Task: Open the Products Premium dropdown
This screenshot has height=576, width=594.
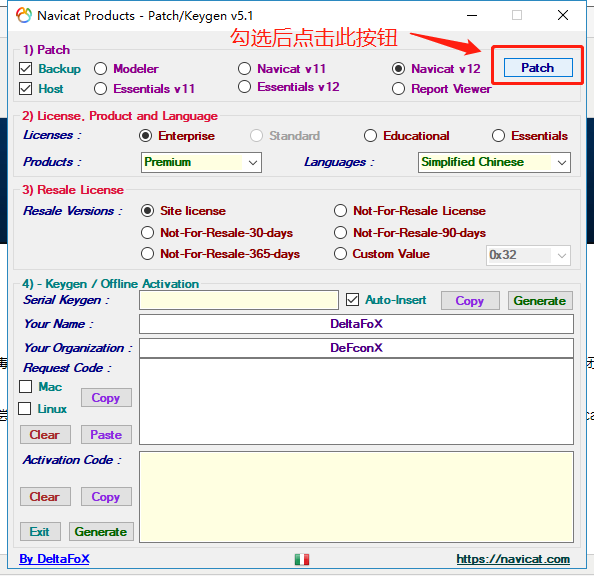Action: (201, 163)
